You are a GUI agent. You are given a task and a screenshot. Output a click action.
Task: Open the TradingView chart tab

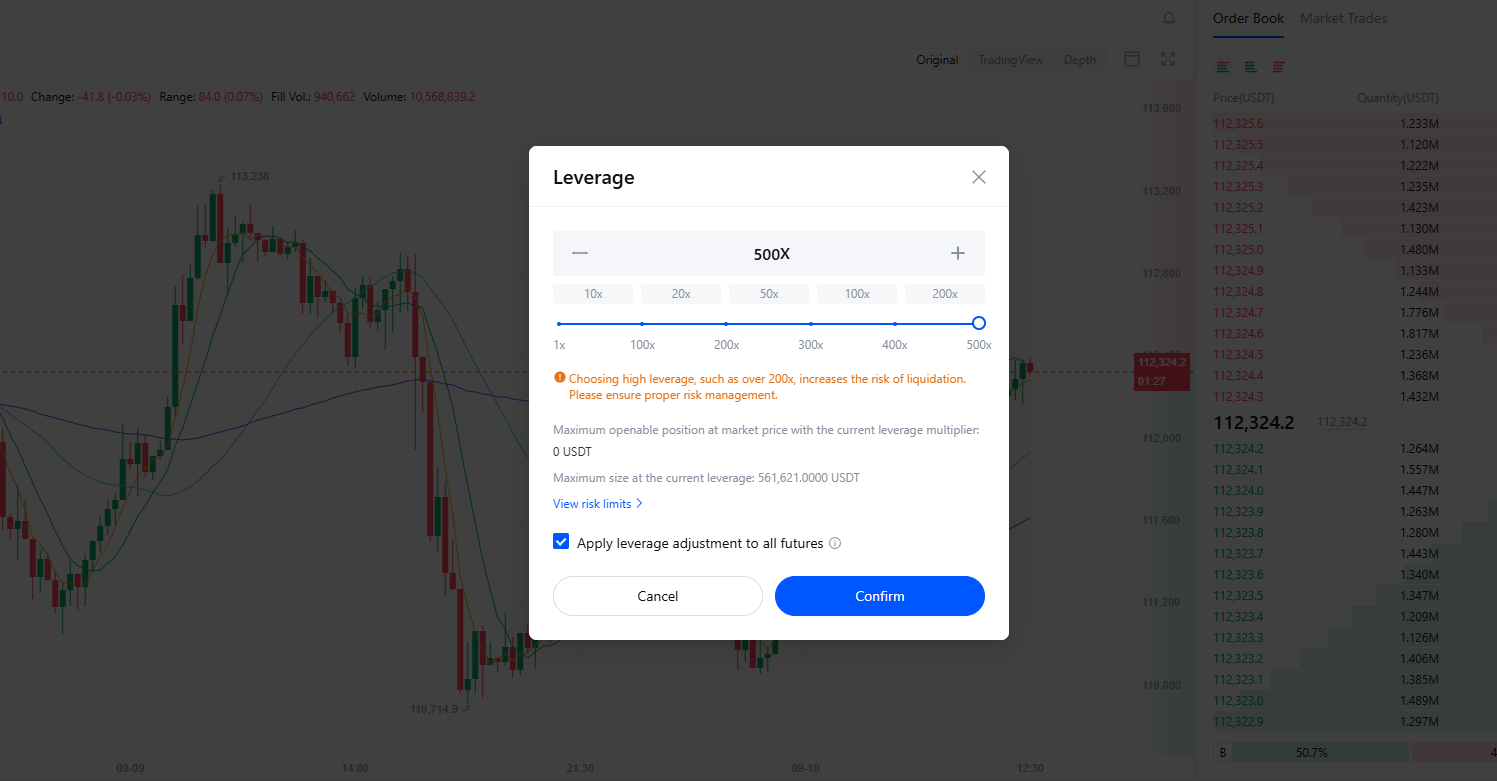(1010, 59)
